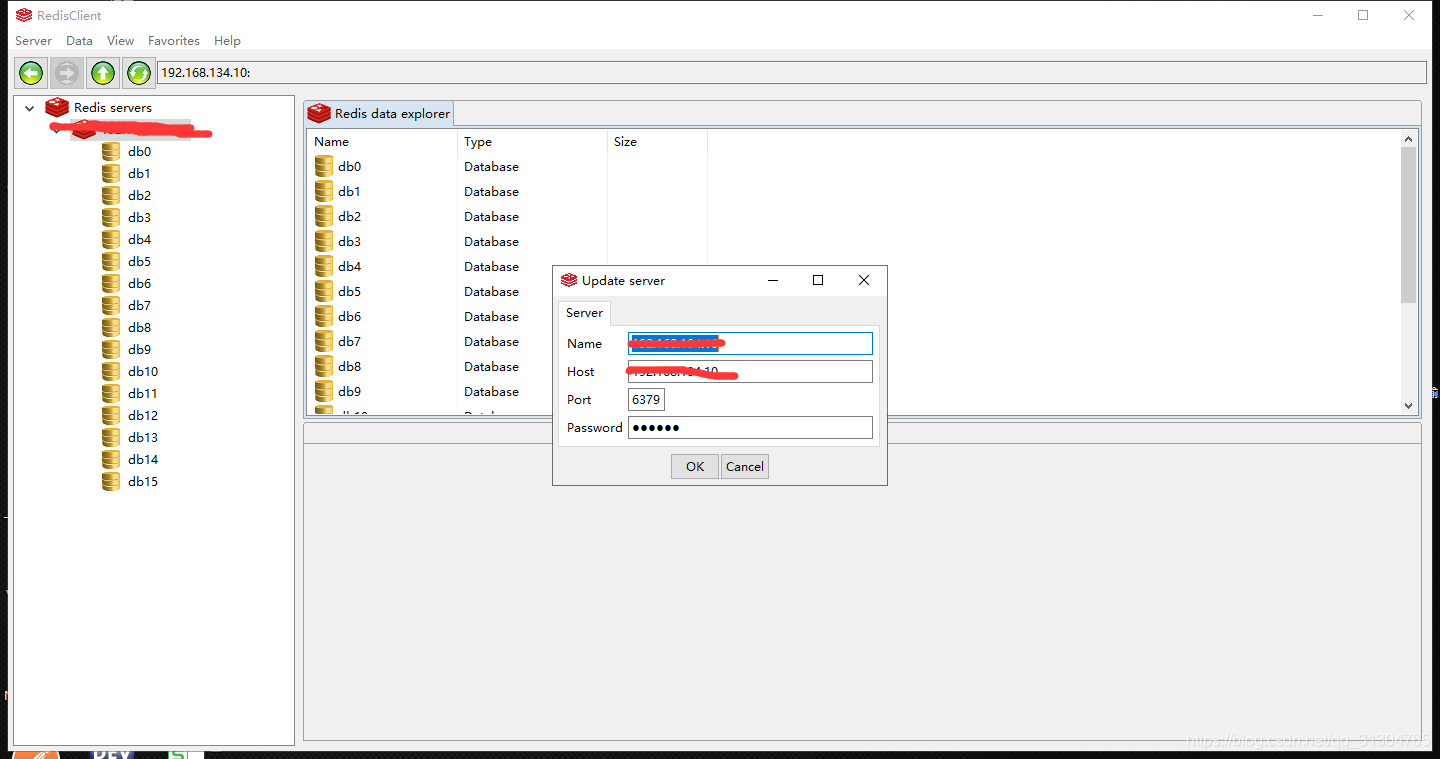Viewport: 1440px width, 759px height.
Task: Select db14 in the servers tree
Action: tap(143, 459)
